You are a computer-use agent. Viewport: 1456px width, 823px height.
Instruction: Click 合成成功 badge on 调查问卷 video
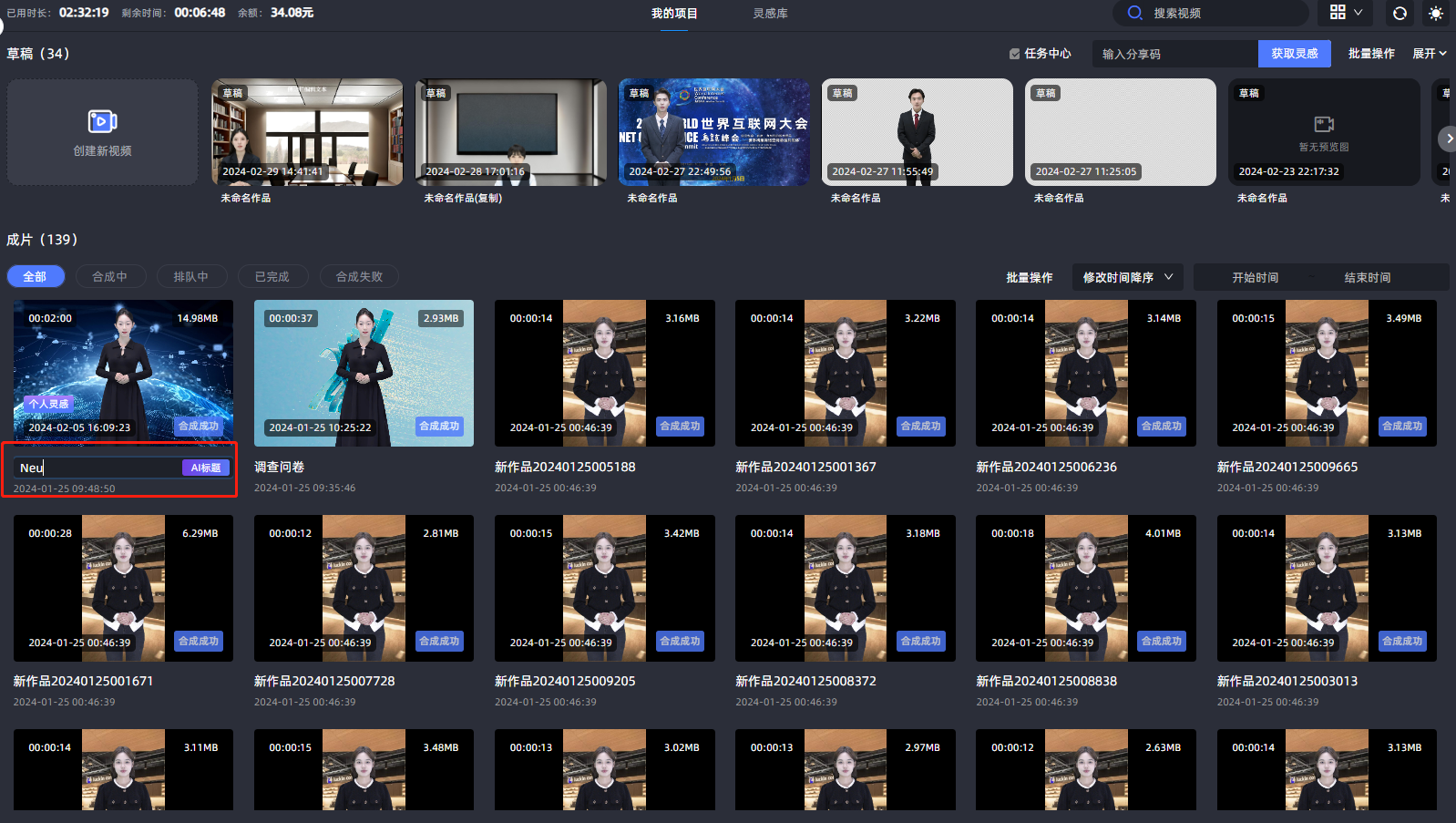coord(439,426)
